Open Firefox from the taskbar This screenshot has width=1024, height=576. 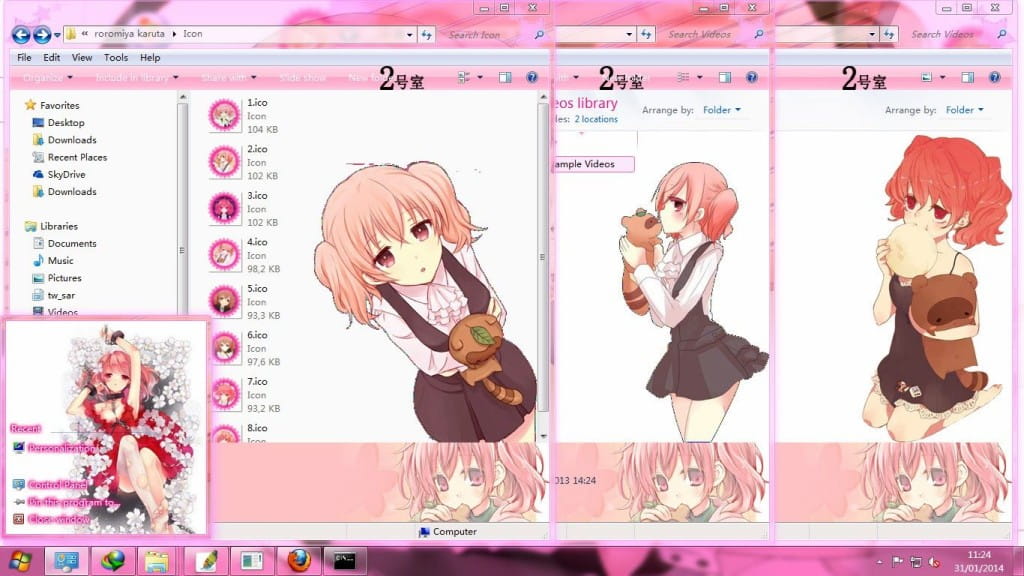298,559
